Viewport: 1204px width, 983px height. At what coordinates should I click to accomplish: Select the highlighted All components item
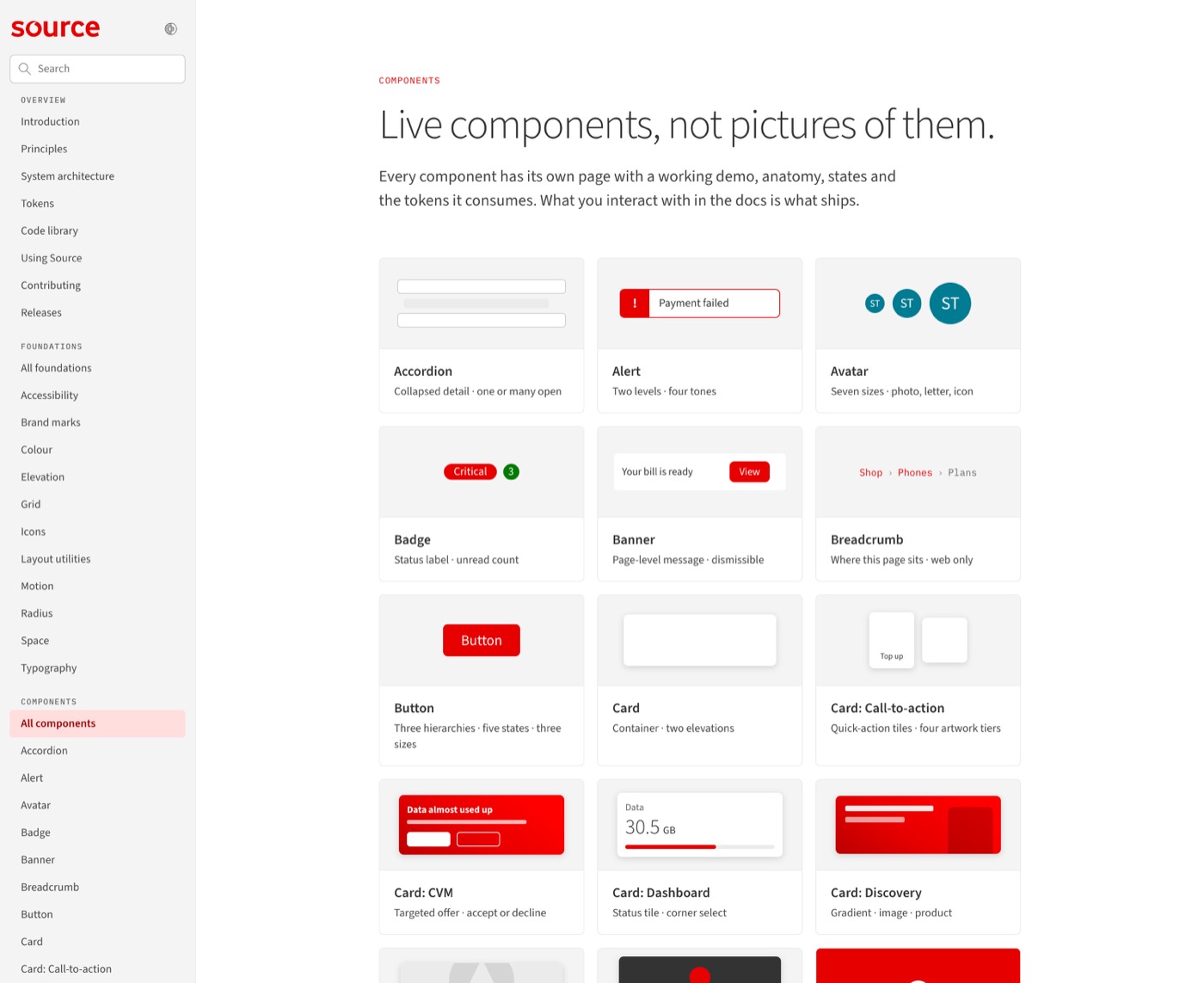tap(97, 723)
